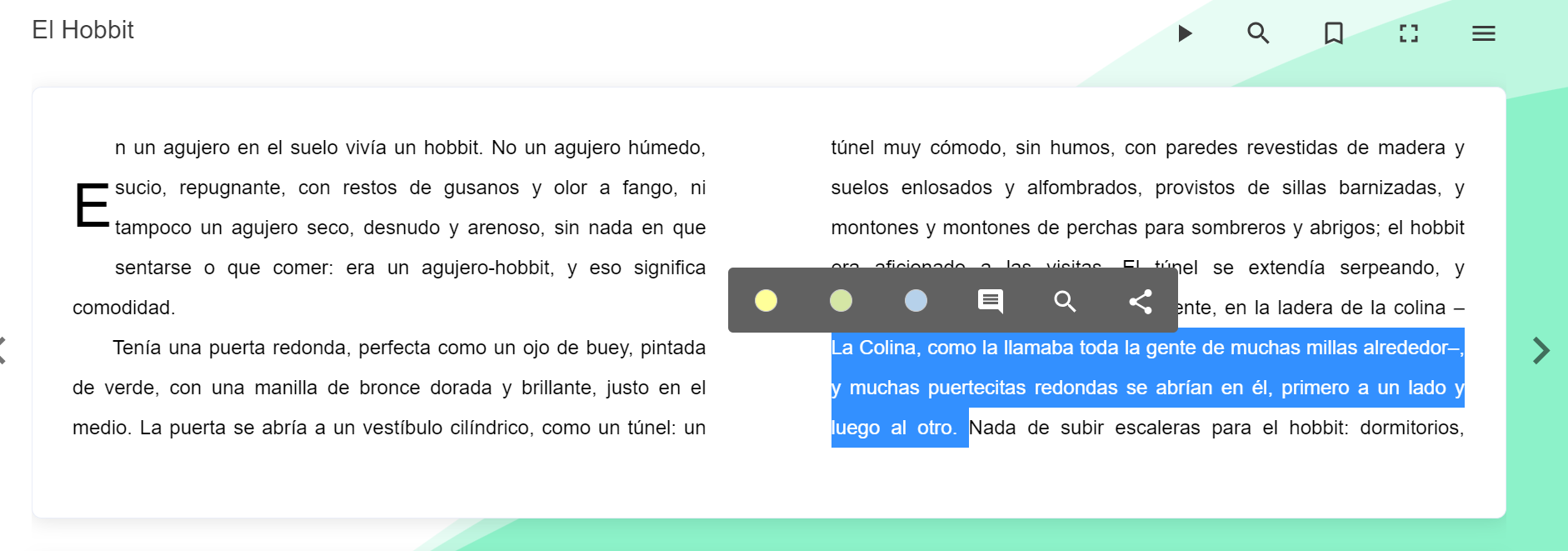The width and height of the screenshot is (1568, 551).
Task: Highlight selection in blue
Action: tap(916, 301)
